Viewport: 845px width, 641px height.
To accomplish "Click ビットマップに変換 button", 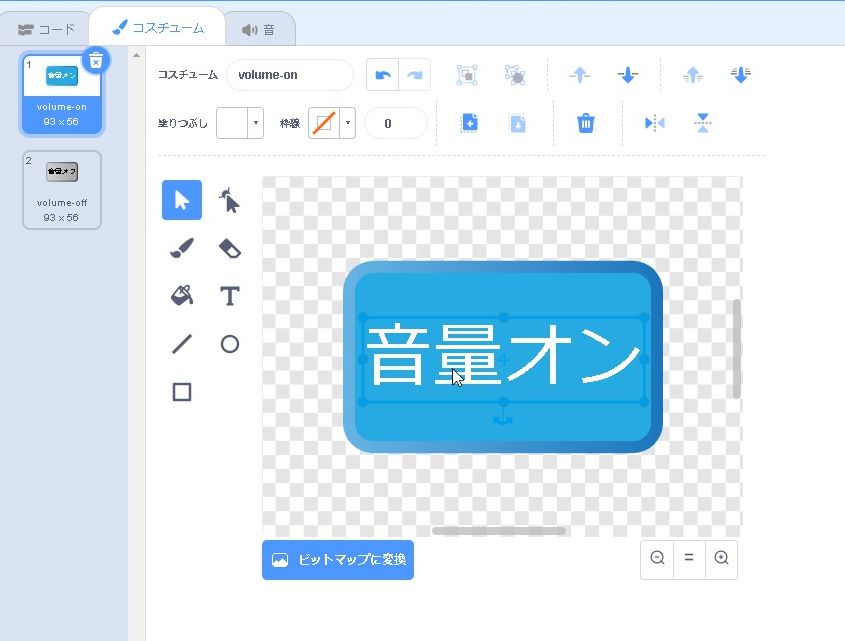I will tap(338, 560).
